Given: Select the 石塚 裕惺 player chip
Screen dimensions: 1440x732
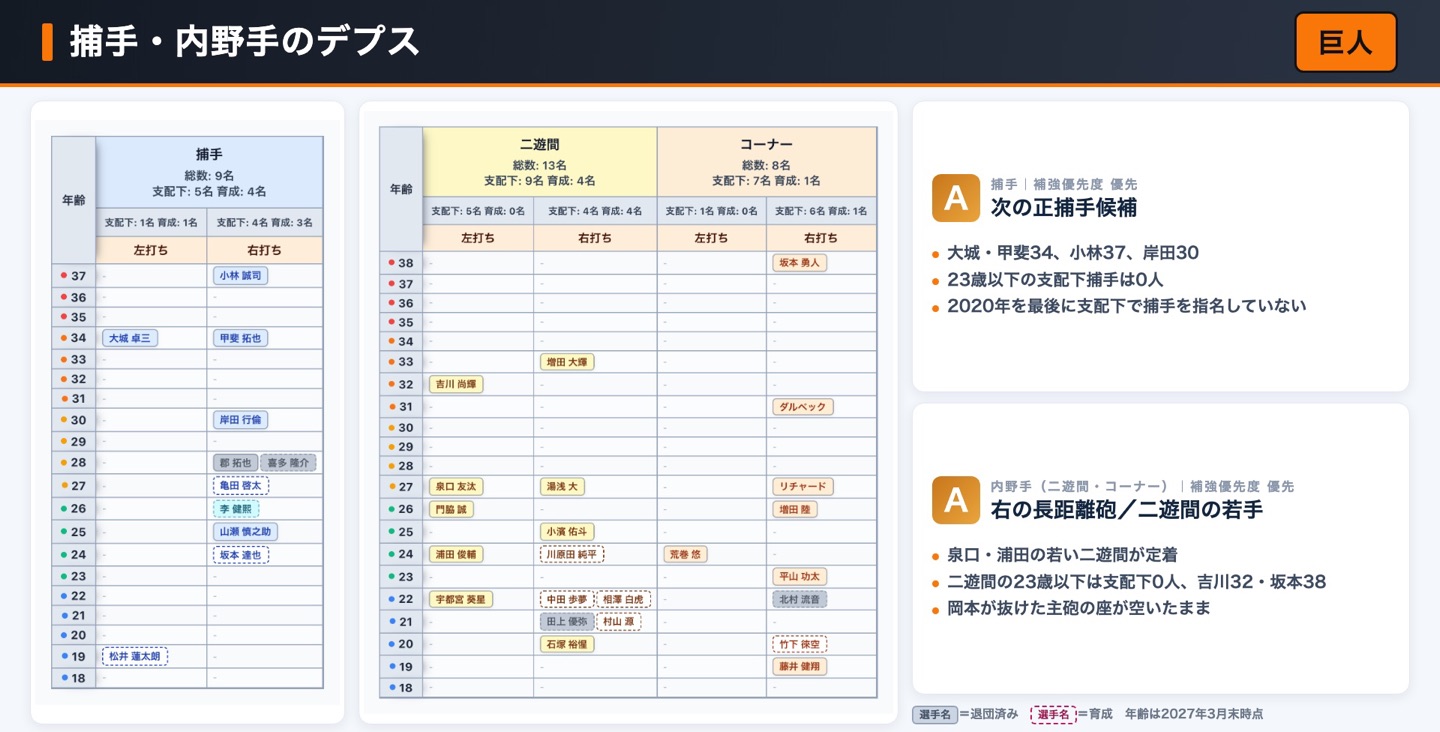Looking at the screenshot, I should pyautogui.click(x=567, y=644).
